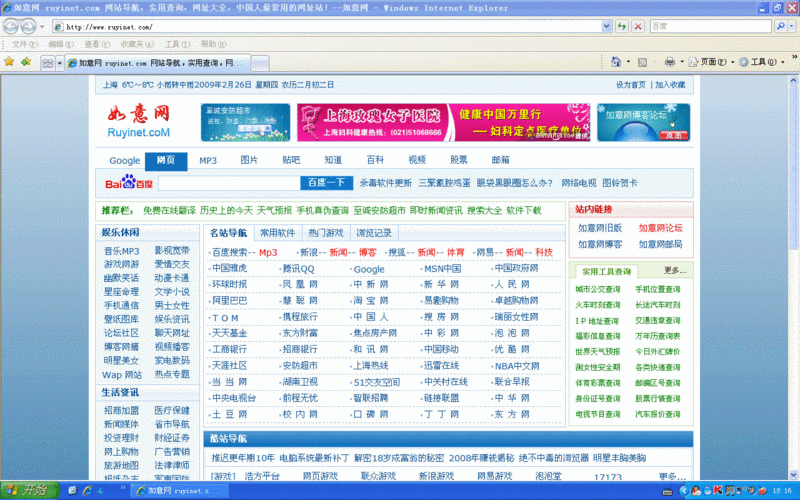Click the Refresh page icon
The height and width of the screenshot is (500, 800).
pyautogui.click(x=621, y=26)
